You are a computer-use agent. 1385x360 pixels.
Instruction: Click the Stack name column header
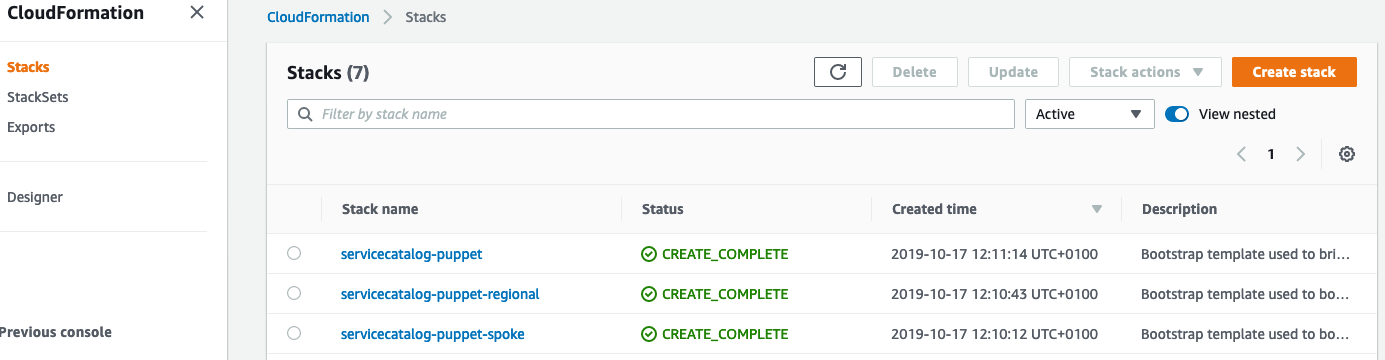point(380,209)
